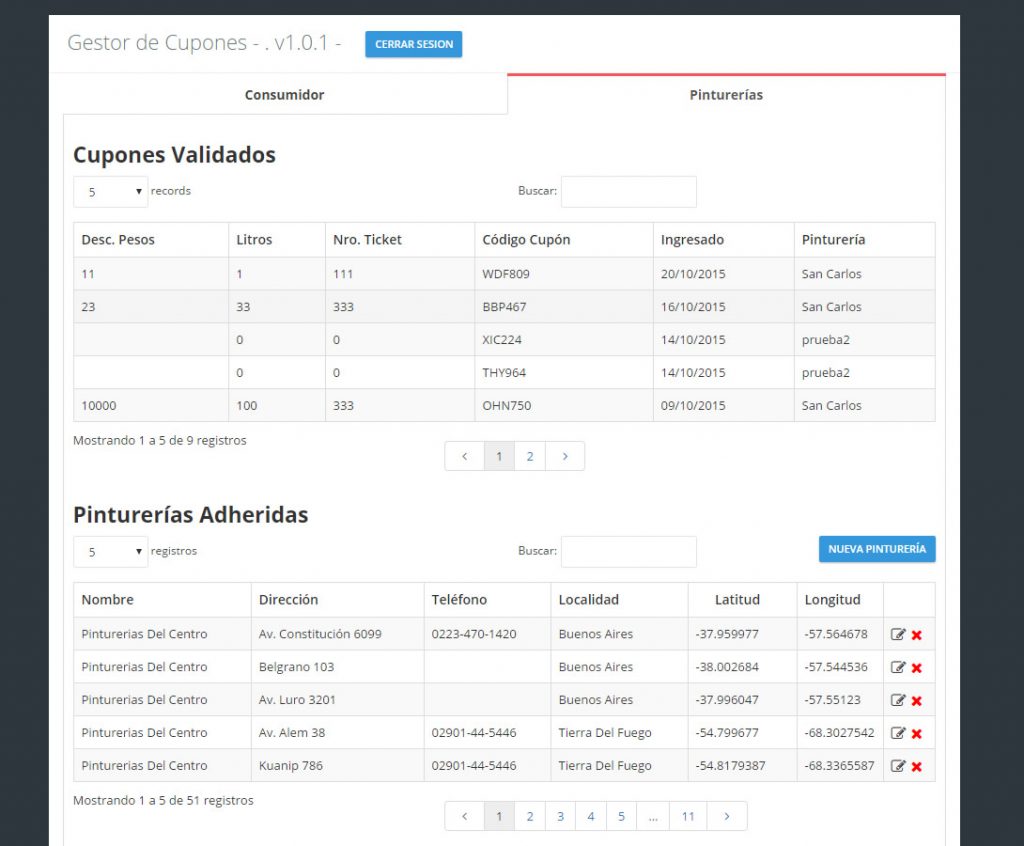Sort table by Código Cupón column header

(526, 240)
